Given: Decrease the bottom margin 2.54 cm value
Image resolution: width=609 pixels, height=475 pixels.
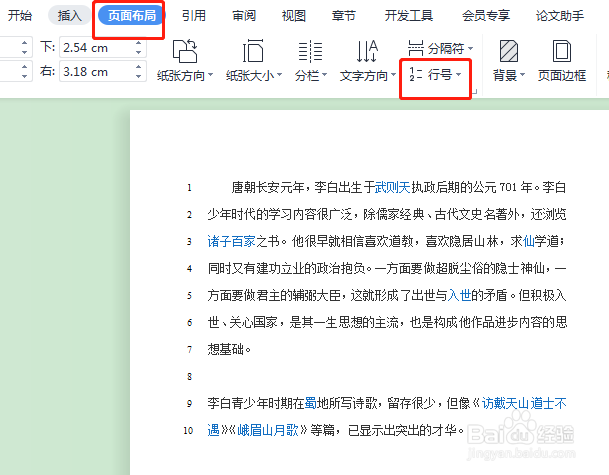Looking at the screenshot, I should click(139, 52).
